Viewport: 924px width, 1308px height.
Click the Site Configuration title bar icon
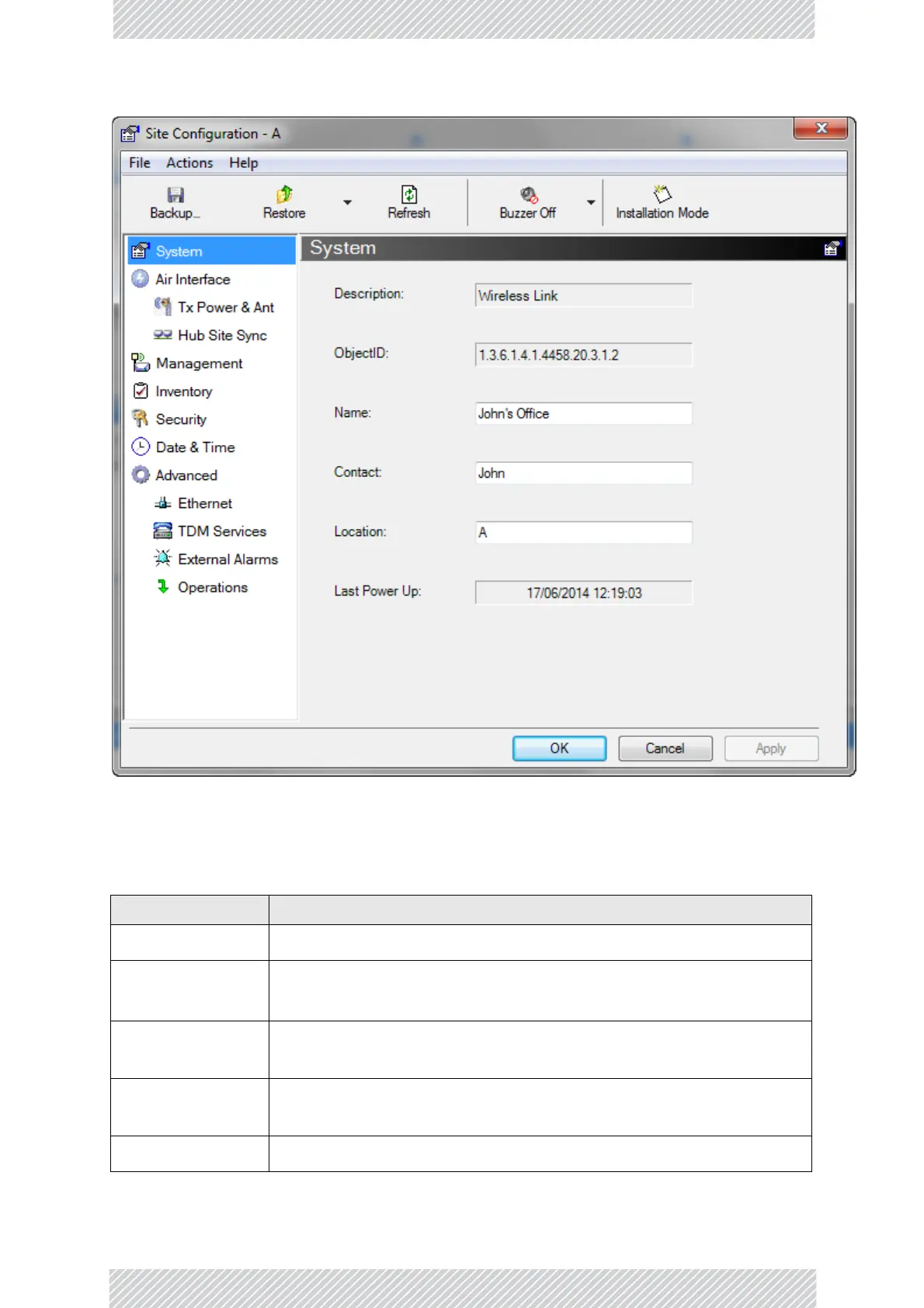point(130,134)
